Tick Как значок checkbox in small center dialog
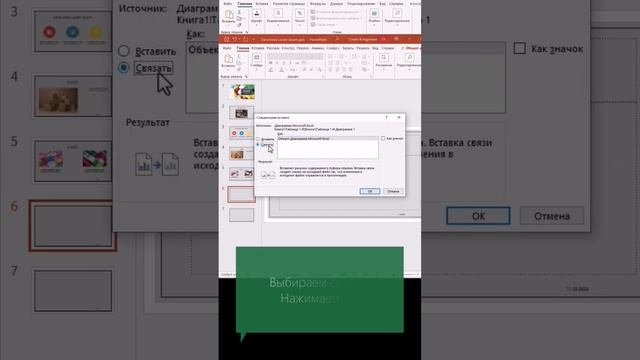This screenshot has height=360, width=640. [383, 139]
